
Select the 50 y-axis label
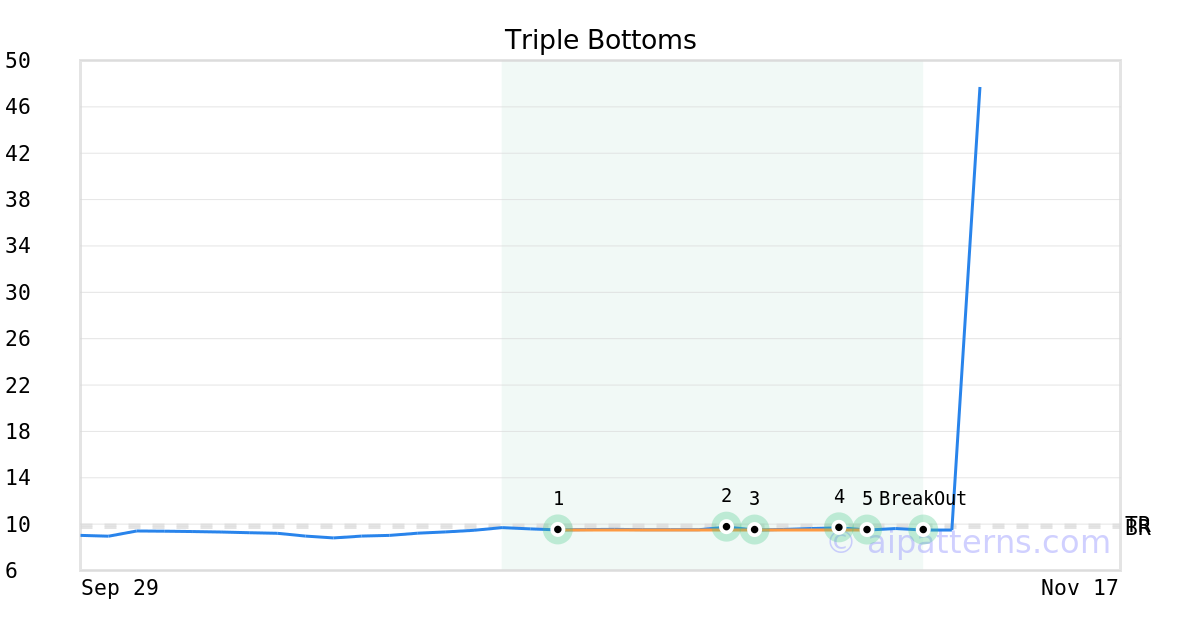point(18,61)
